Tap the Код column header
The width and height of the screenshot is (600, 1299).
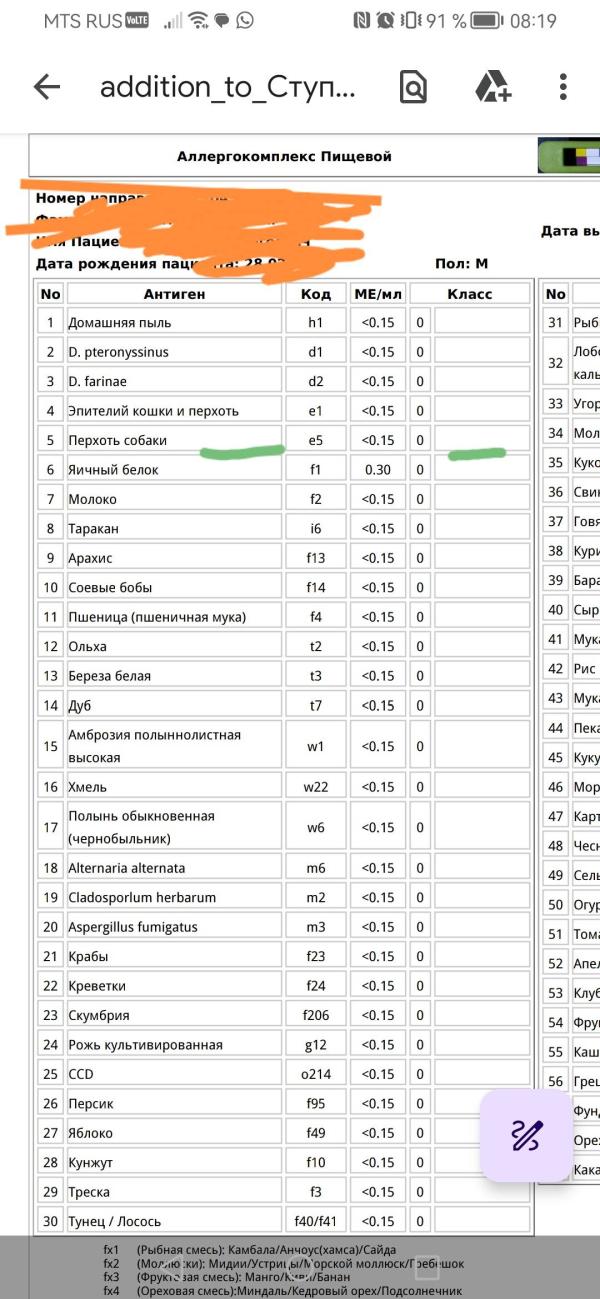point(316,294)
